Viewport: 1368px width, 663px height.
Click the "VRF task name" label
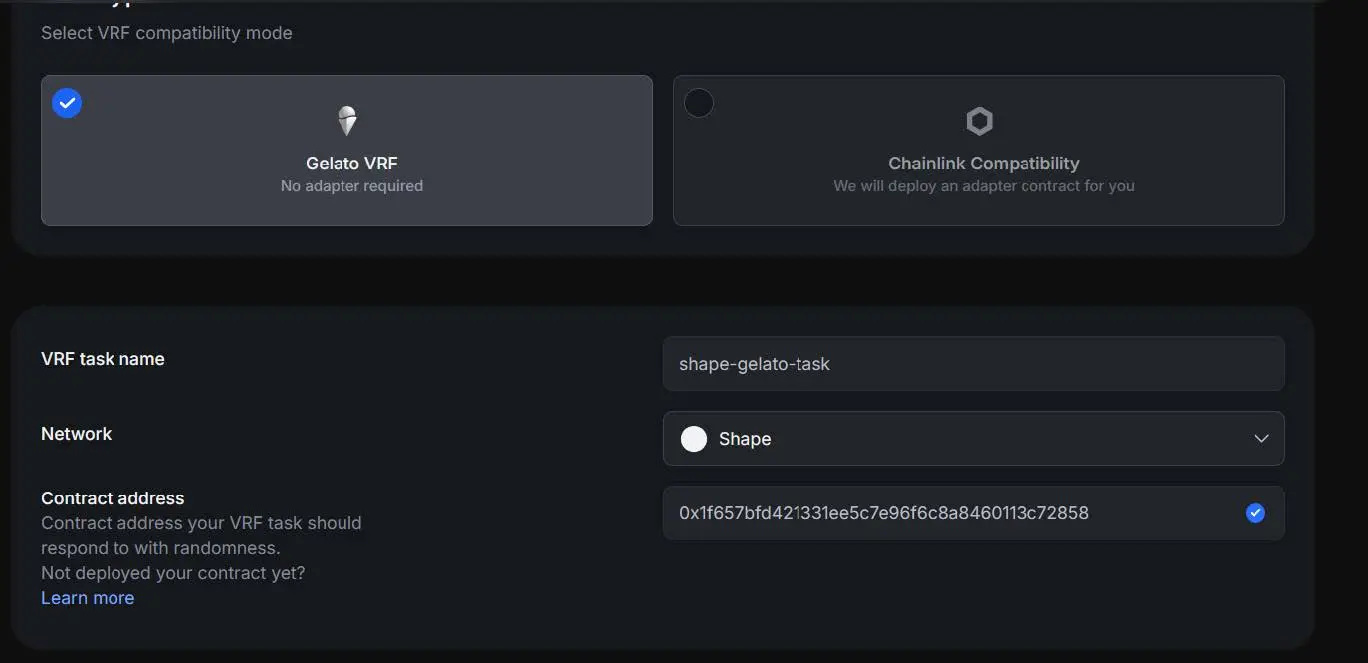point(102,359)
